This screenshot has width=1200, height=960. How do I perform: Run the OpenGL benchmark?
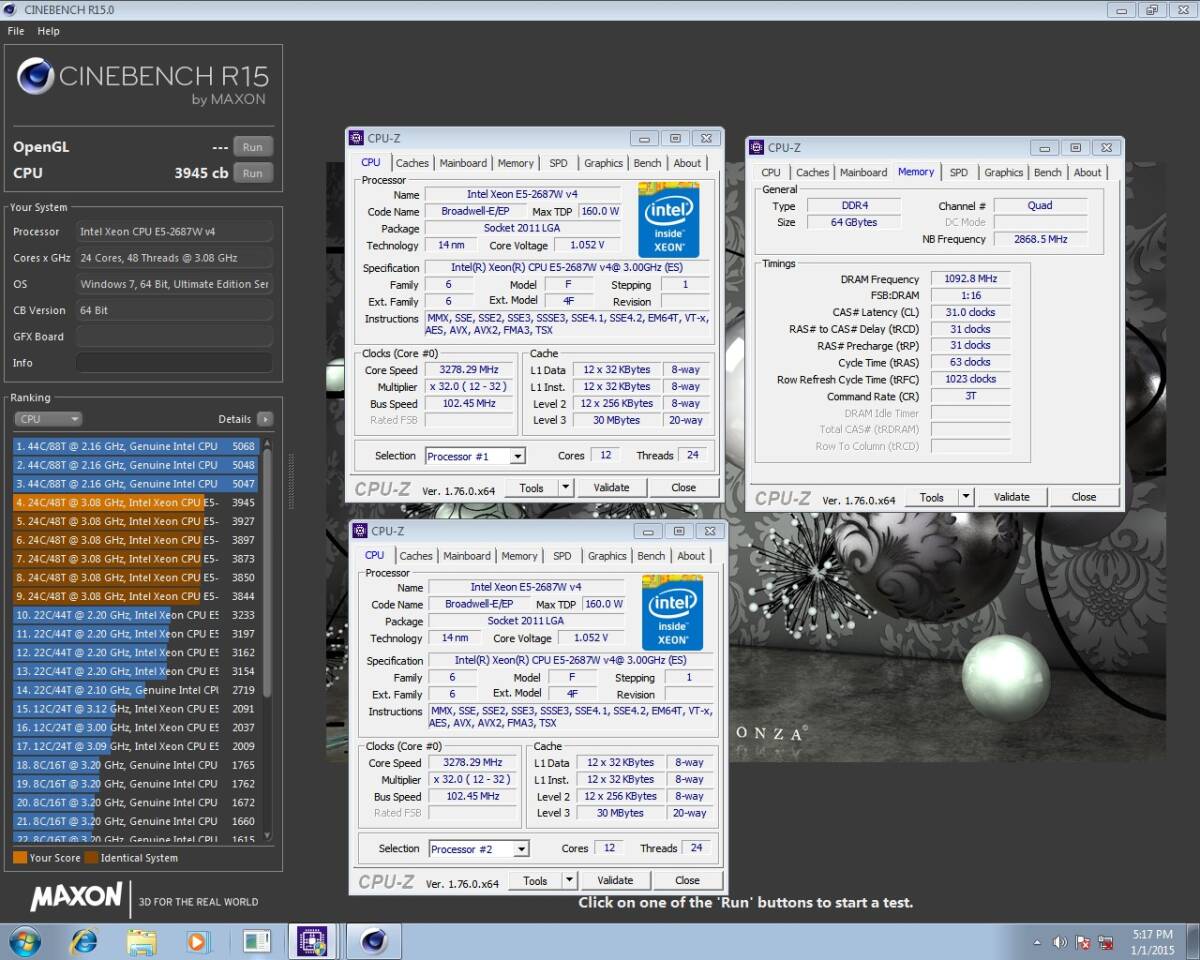pos(253,147)
